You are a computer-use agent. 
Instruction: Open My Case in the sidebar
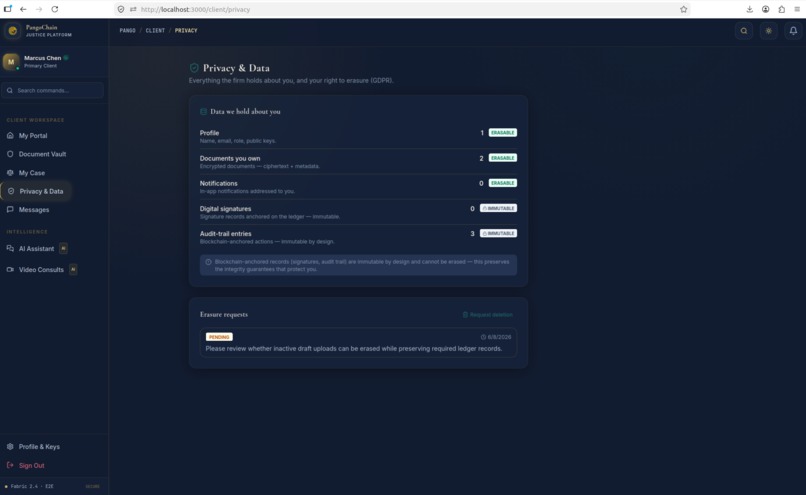tap(32, 173)
